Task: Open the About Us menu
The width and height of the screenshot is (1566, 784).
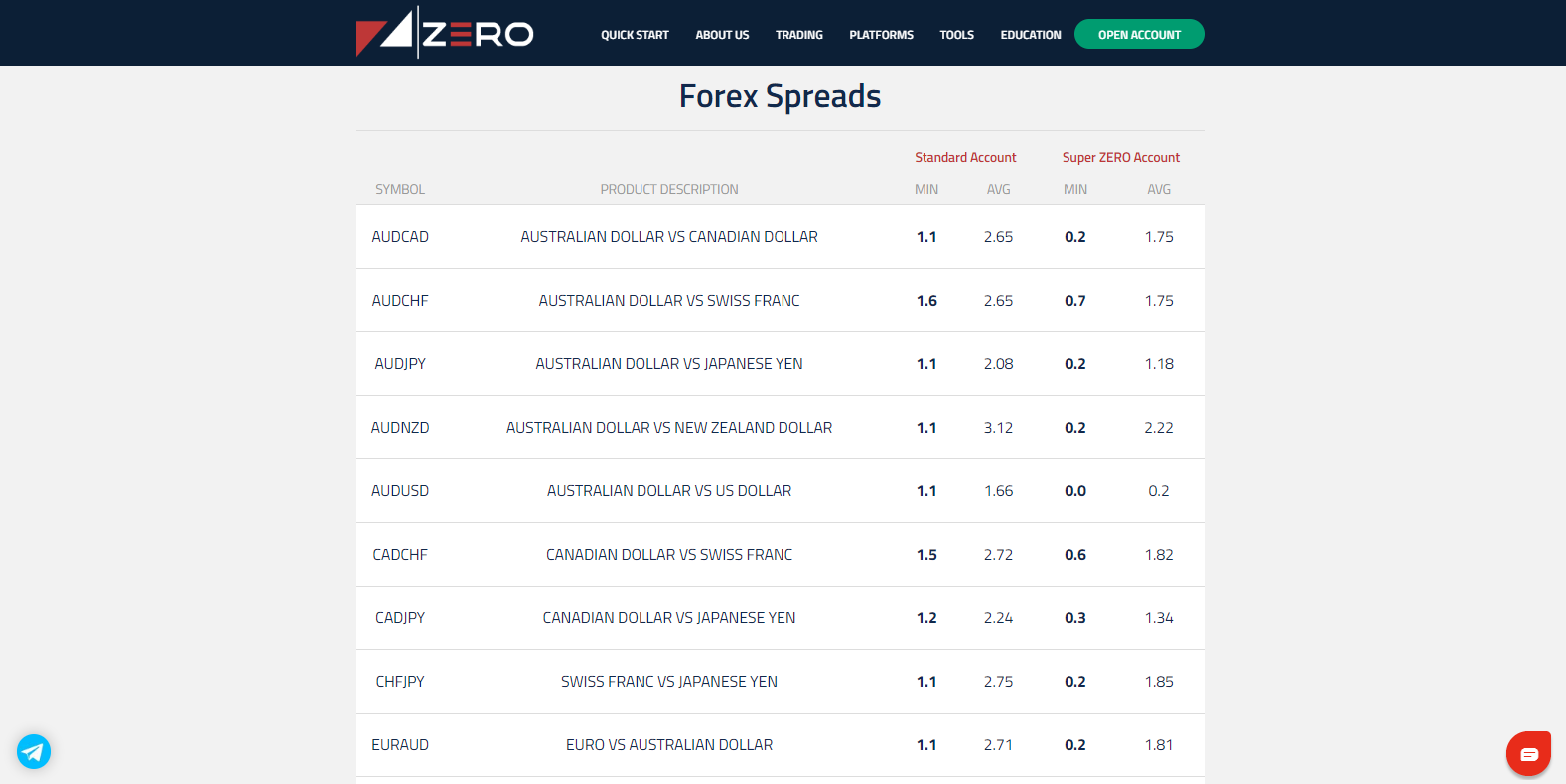Action: tap(722, 35)
